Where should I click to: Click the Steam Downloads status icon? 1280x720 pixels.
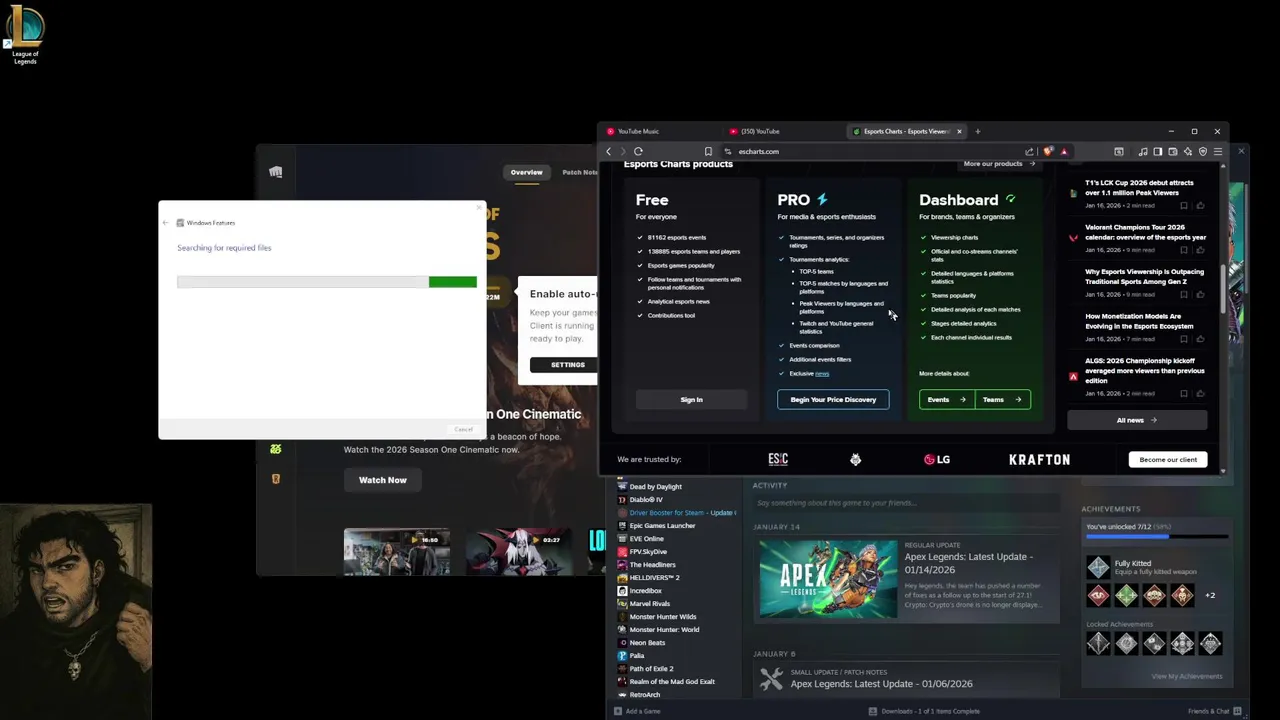click(x=873, y=711)
